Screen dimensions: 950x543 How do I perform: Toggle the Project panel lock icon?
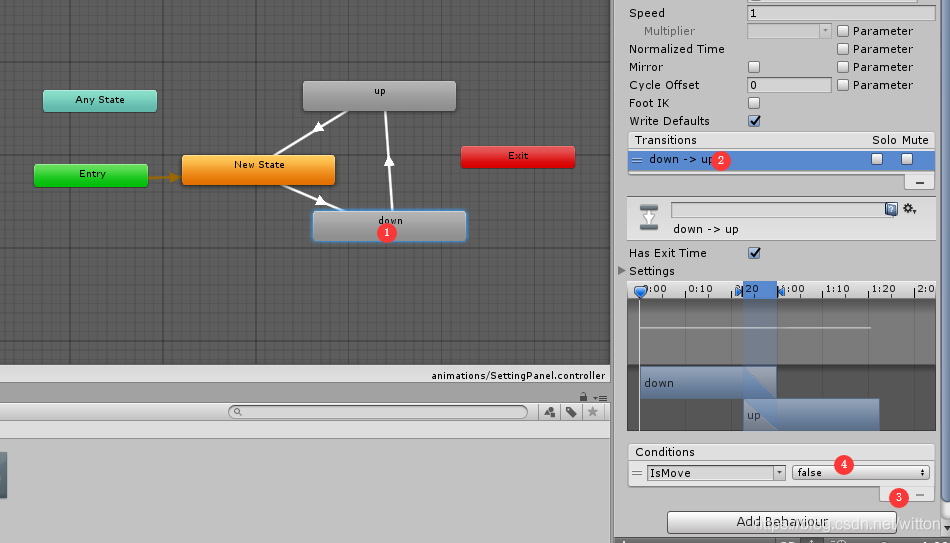583,397
